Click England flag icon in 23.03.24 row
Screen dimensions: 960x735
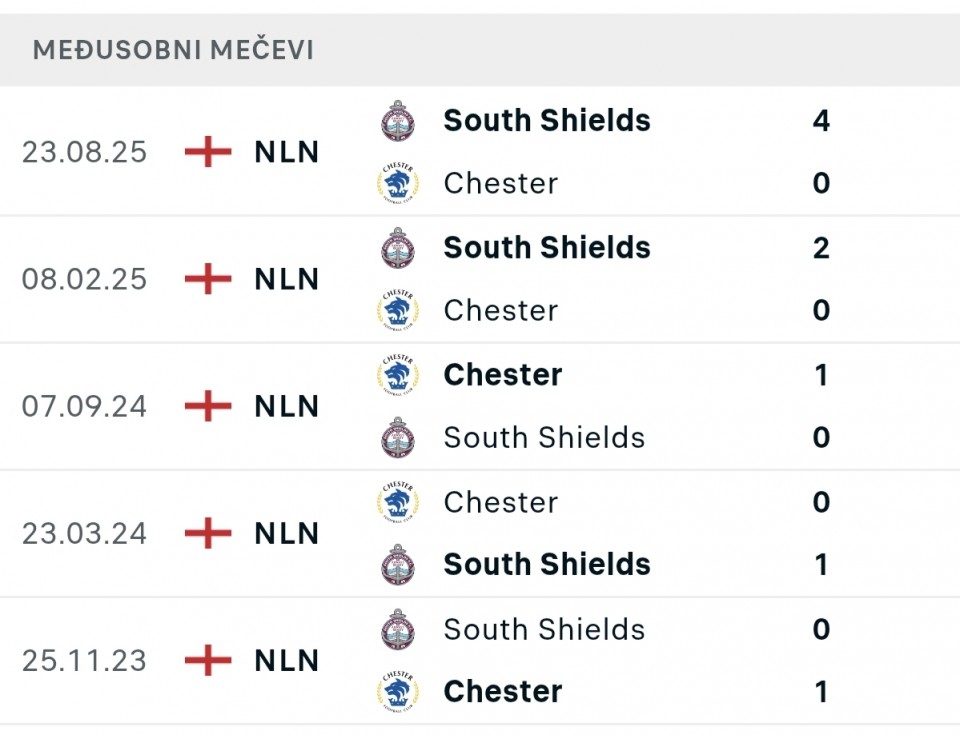[x=208, y=533]
